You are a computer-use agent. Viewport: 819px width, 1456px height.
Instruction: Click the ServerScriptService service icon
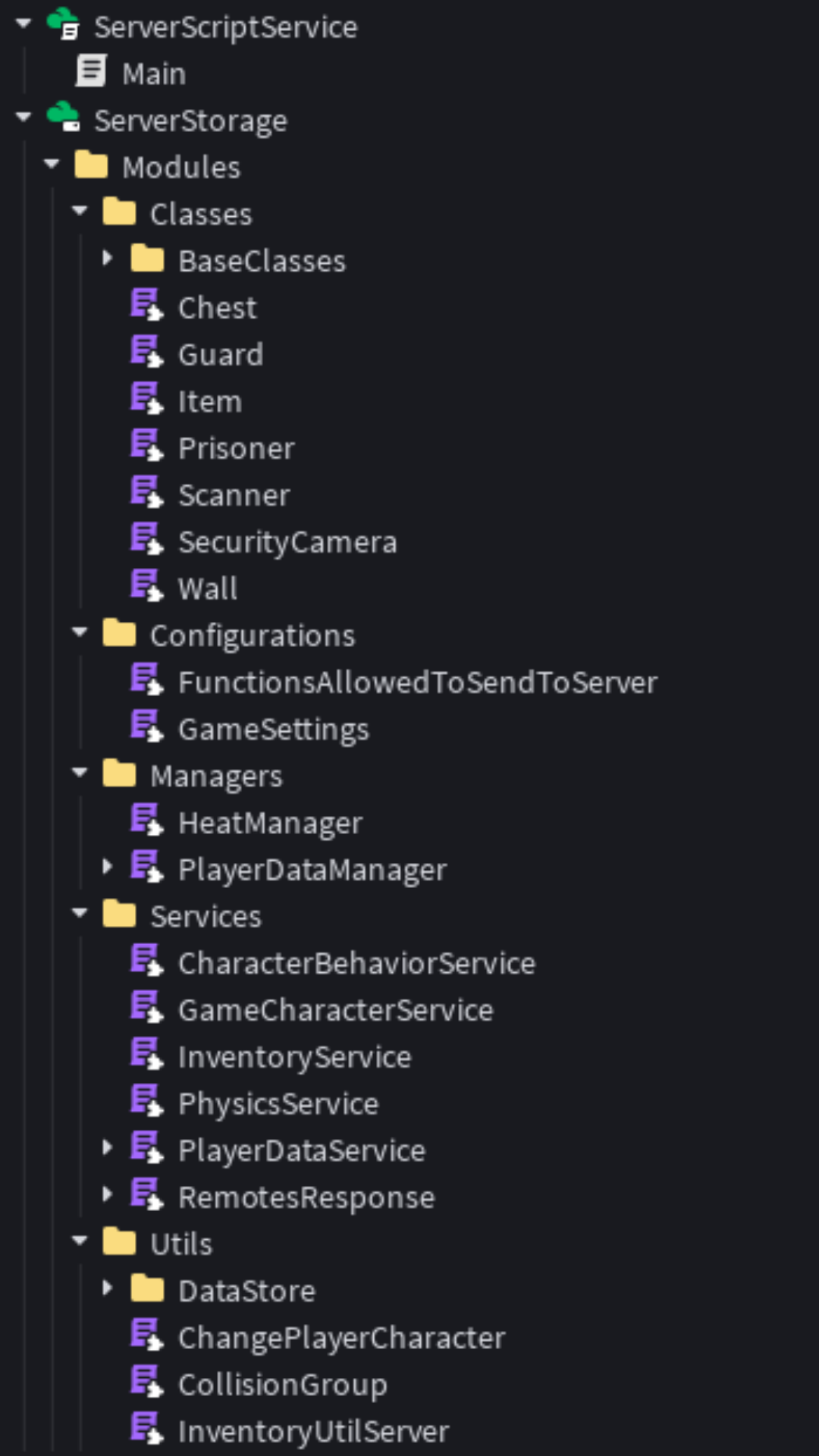pyautogui.click(x=64, y=25)
